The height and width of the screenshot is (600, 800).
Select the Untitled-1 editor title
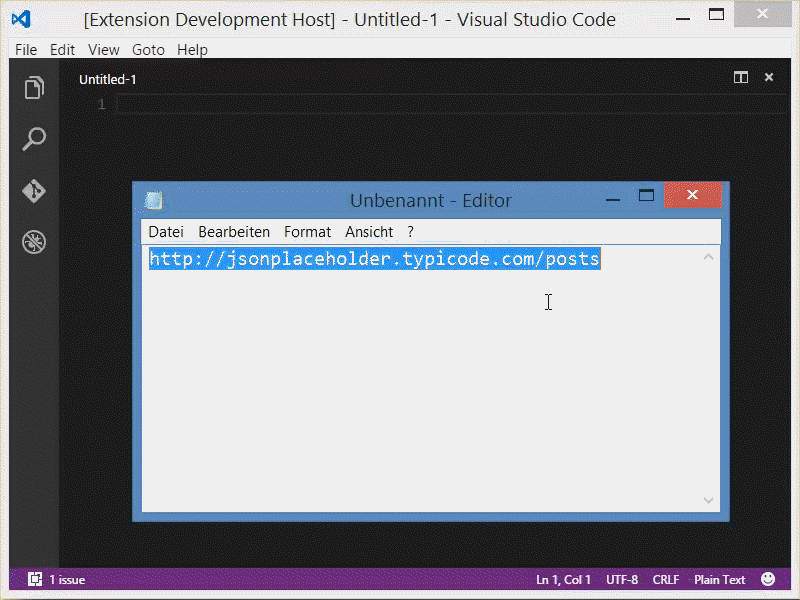(x=108, y=80)
